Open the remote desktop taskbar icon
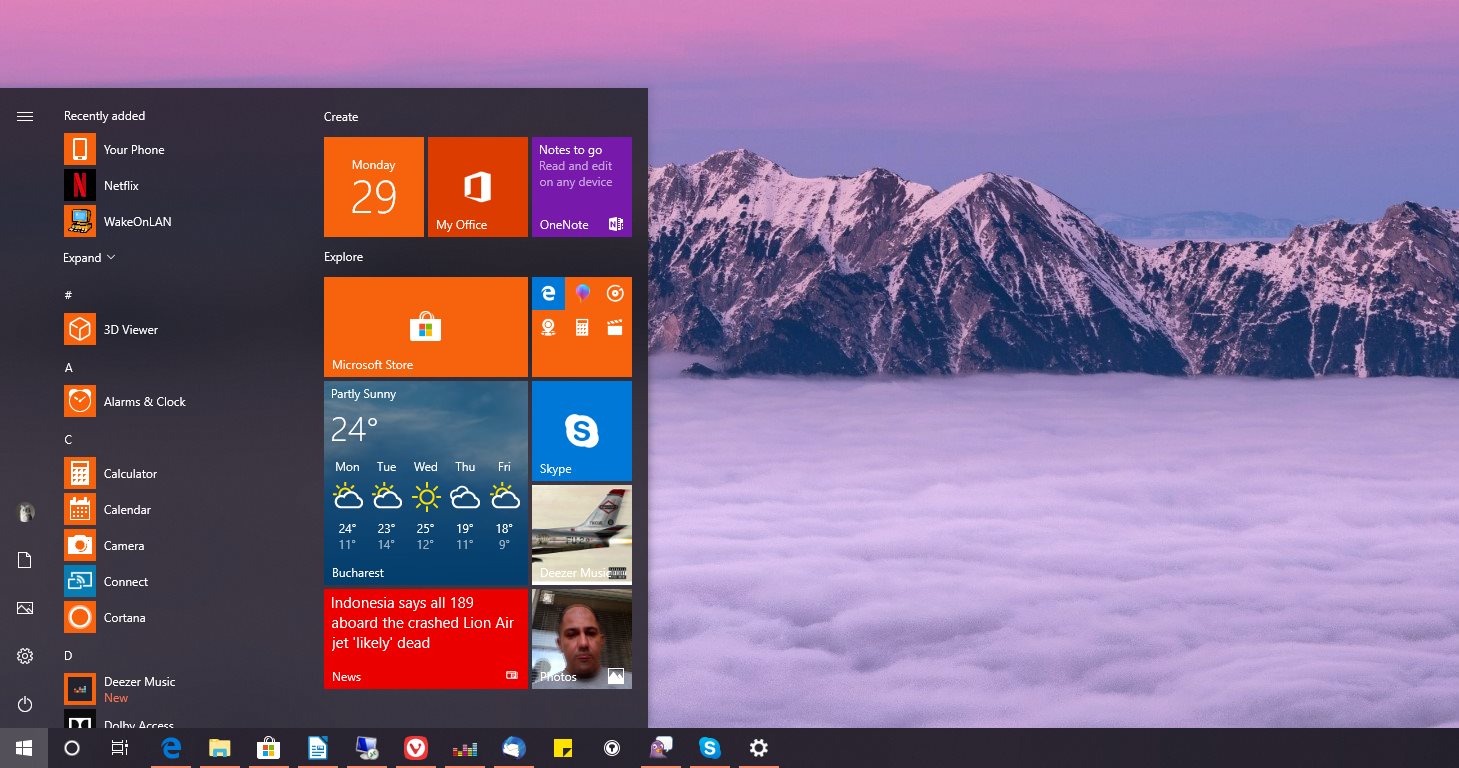This screenshot has height=768, width=1459. (367, 748)
